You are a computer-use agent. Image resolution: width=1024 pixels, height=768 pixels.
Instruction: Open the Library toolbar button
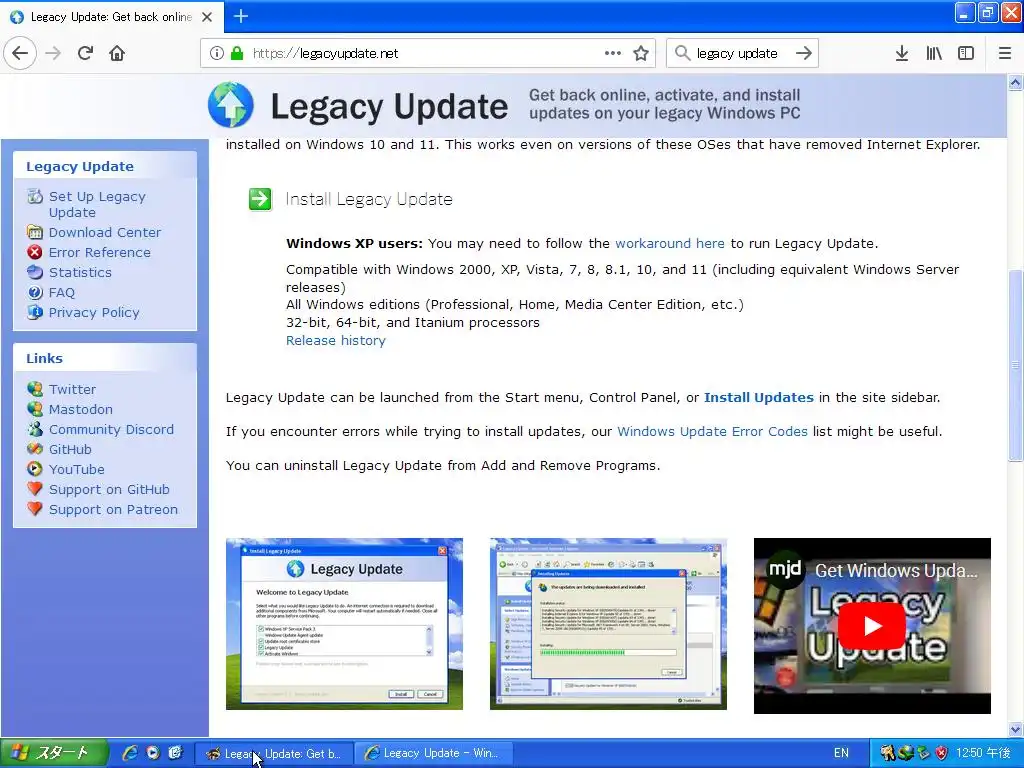pos(934,53)
